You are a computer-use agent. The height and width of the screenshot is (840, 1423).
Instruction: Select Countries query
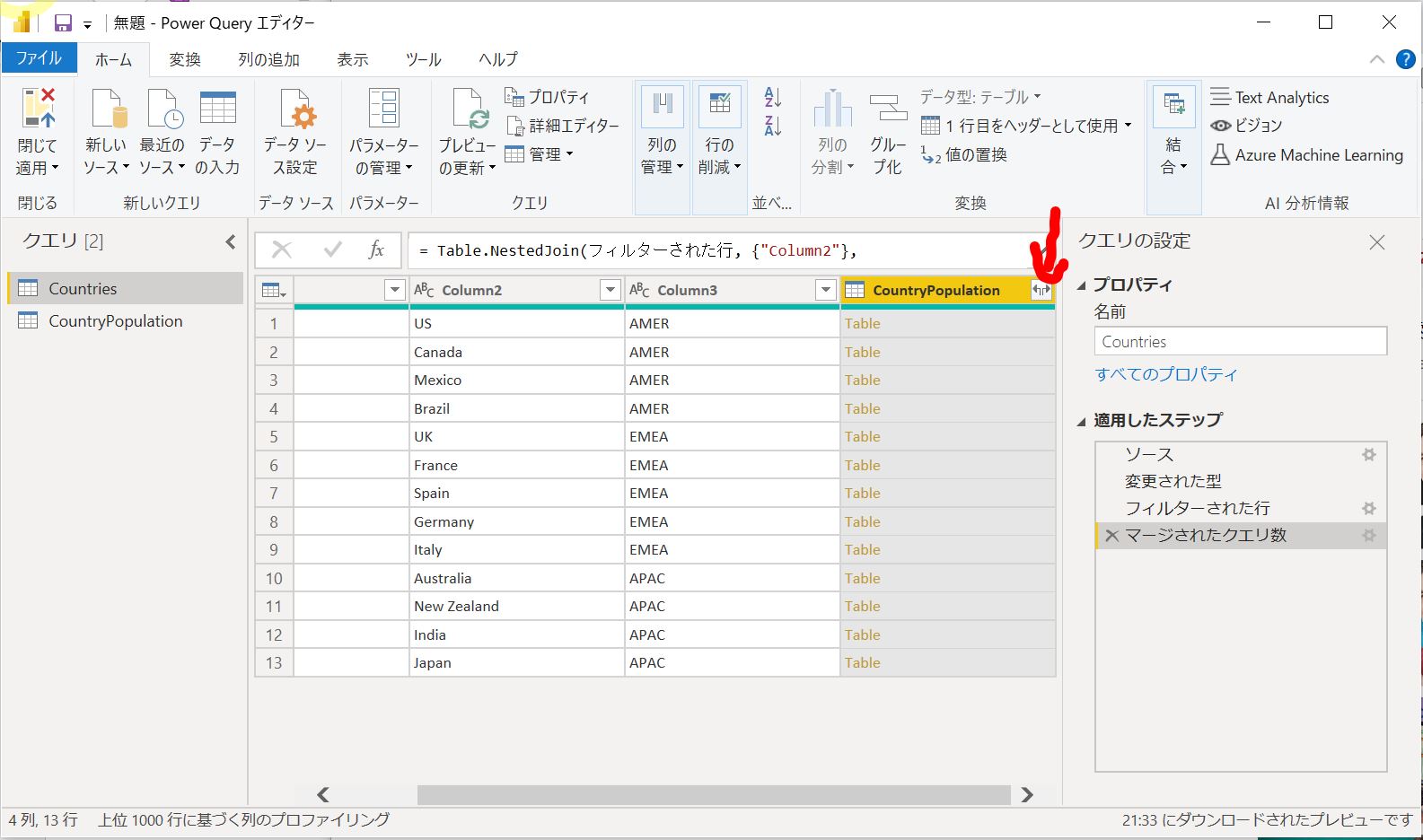(x=125, y=288)
